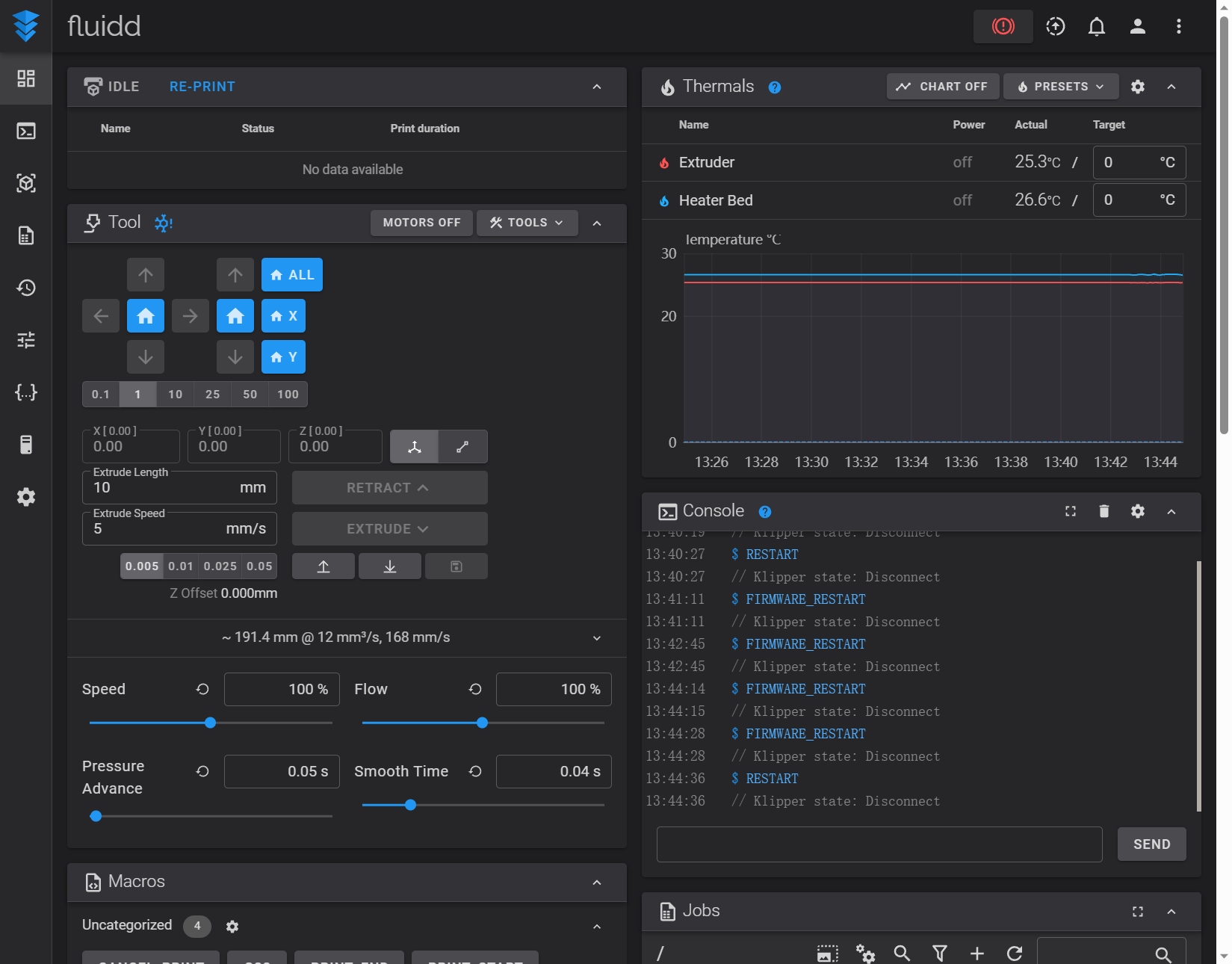Image resolution: width=1232 pixels, height=964 pixels.
Task: Open System page icon in sidebar
Action: pos(26,445)
